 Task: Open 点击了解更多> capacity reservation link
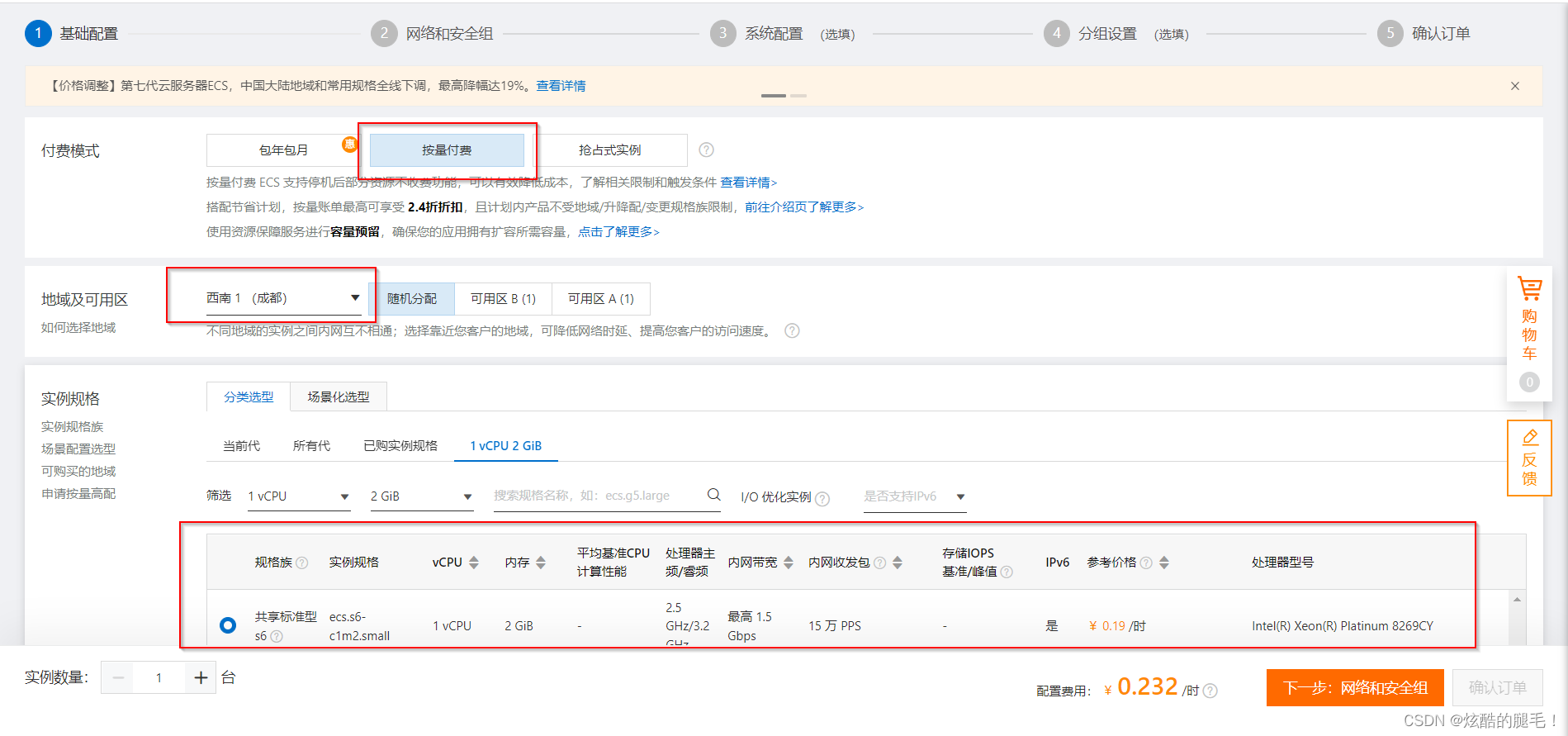[x=618, y=232]
